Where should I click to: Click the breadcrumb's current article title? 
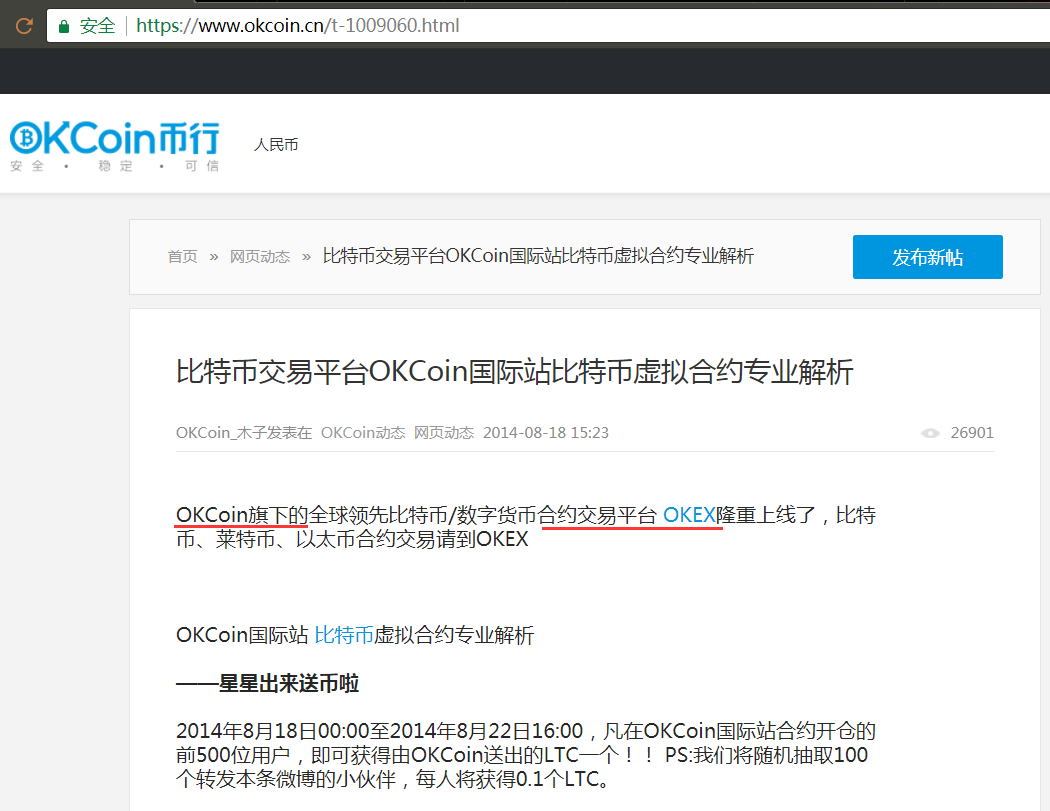click(x=538, y=256)
